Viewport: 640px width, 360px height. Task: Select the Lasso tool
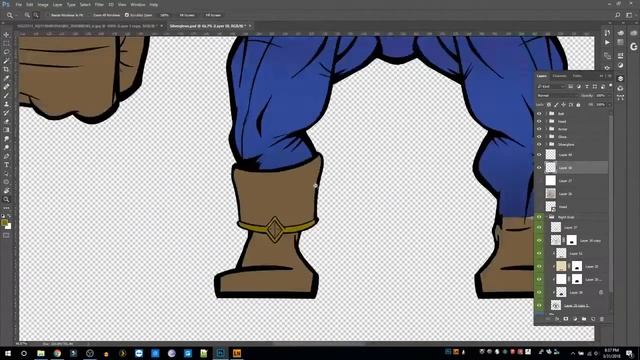6,52
